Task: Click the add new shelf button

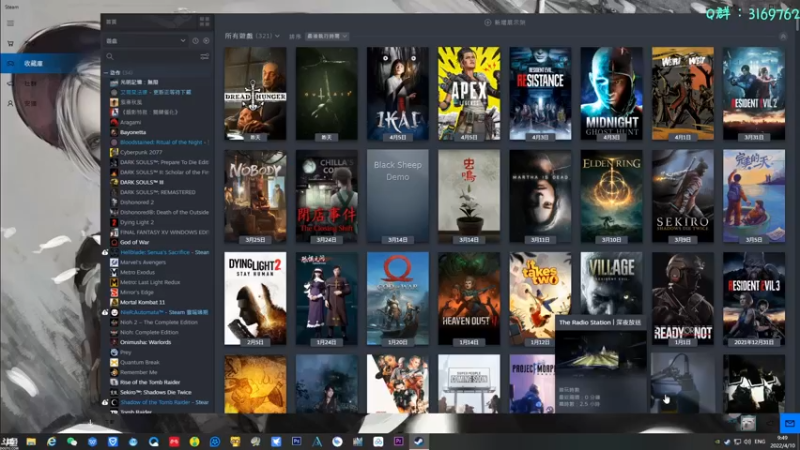Action: click(505, 22)
